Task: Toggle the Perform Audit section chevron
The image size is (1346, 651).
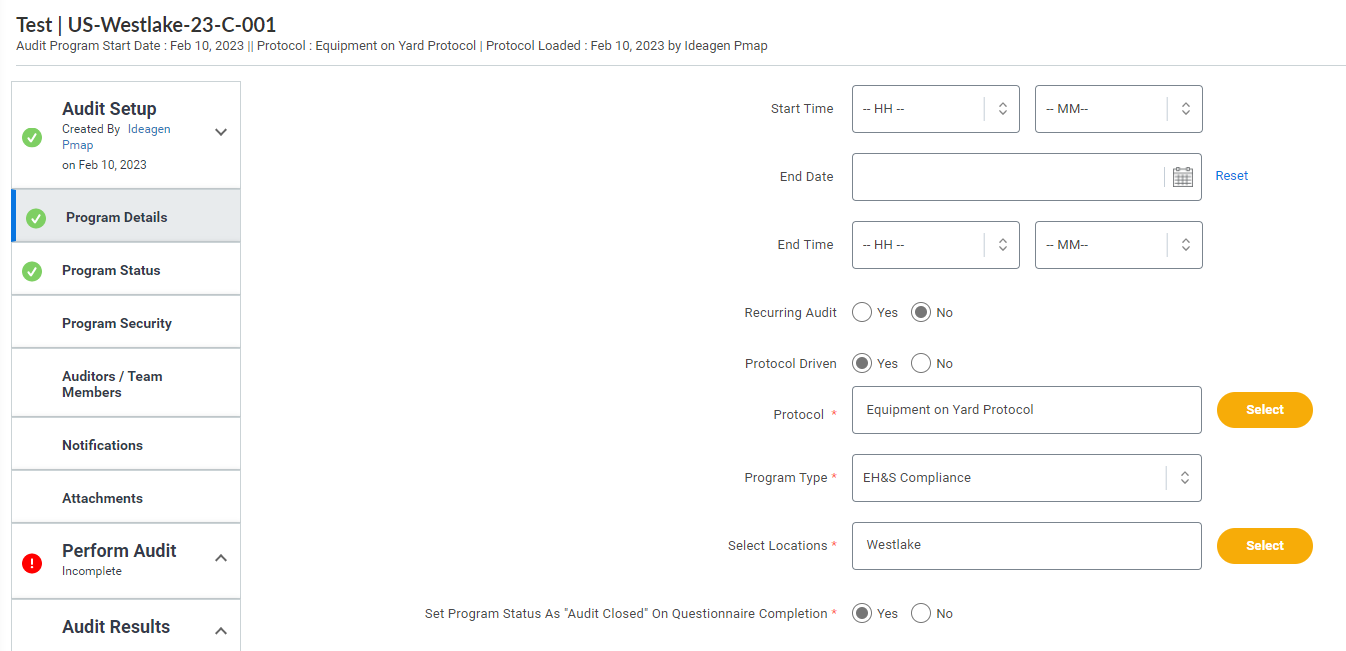Action: [x=221, y=558]
